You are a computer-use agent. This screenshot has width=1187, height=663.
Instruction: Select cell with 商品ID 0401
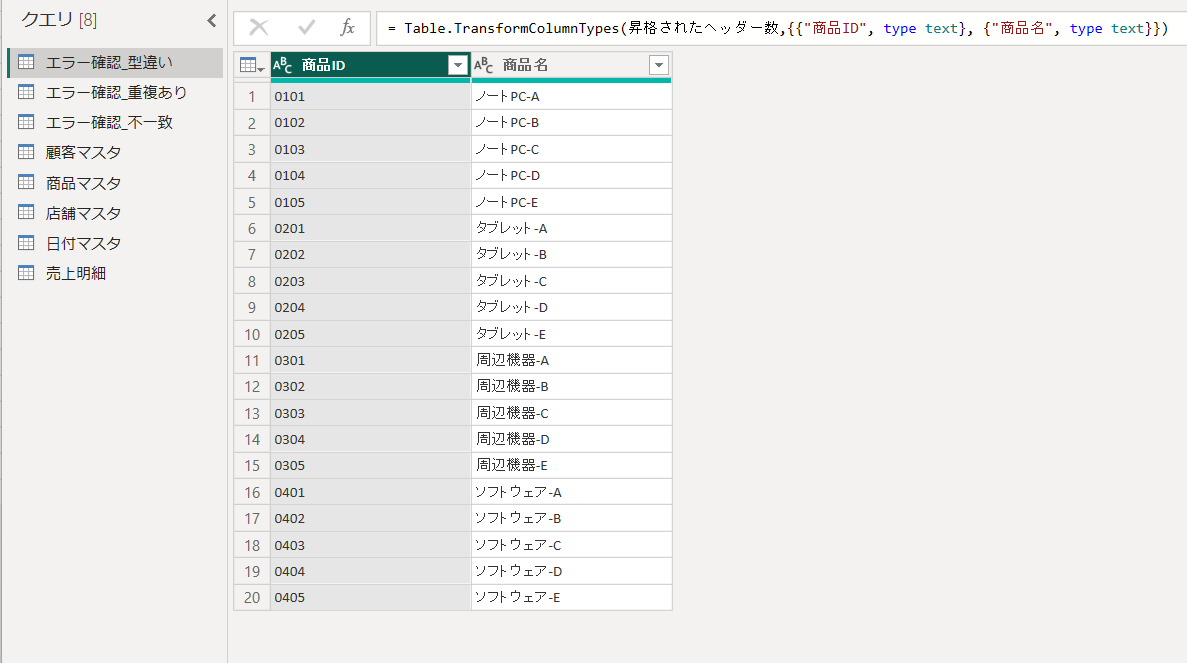[370, 492]
